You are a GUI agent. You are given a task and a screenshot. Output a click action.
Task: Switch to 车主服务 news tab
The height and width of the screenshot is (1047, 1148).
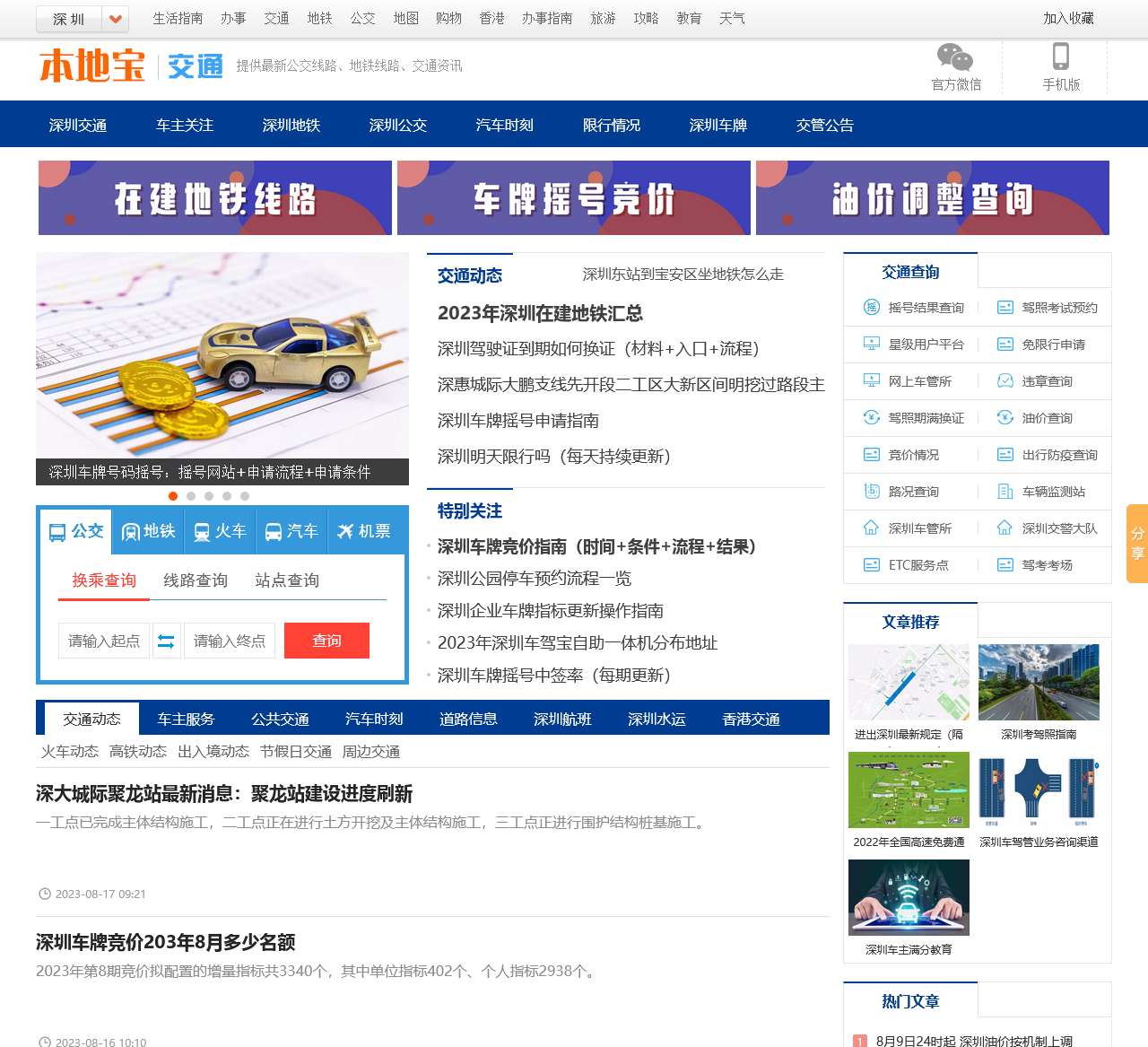(x=187, y=719)
